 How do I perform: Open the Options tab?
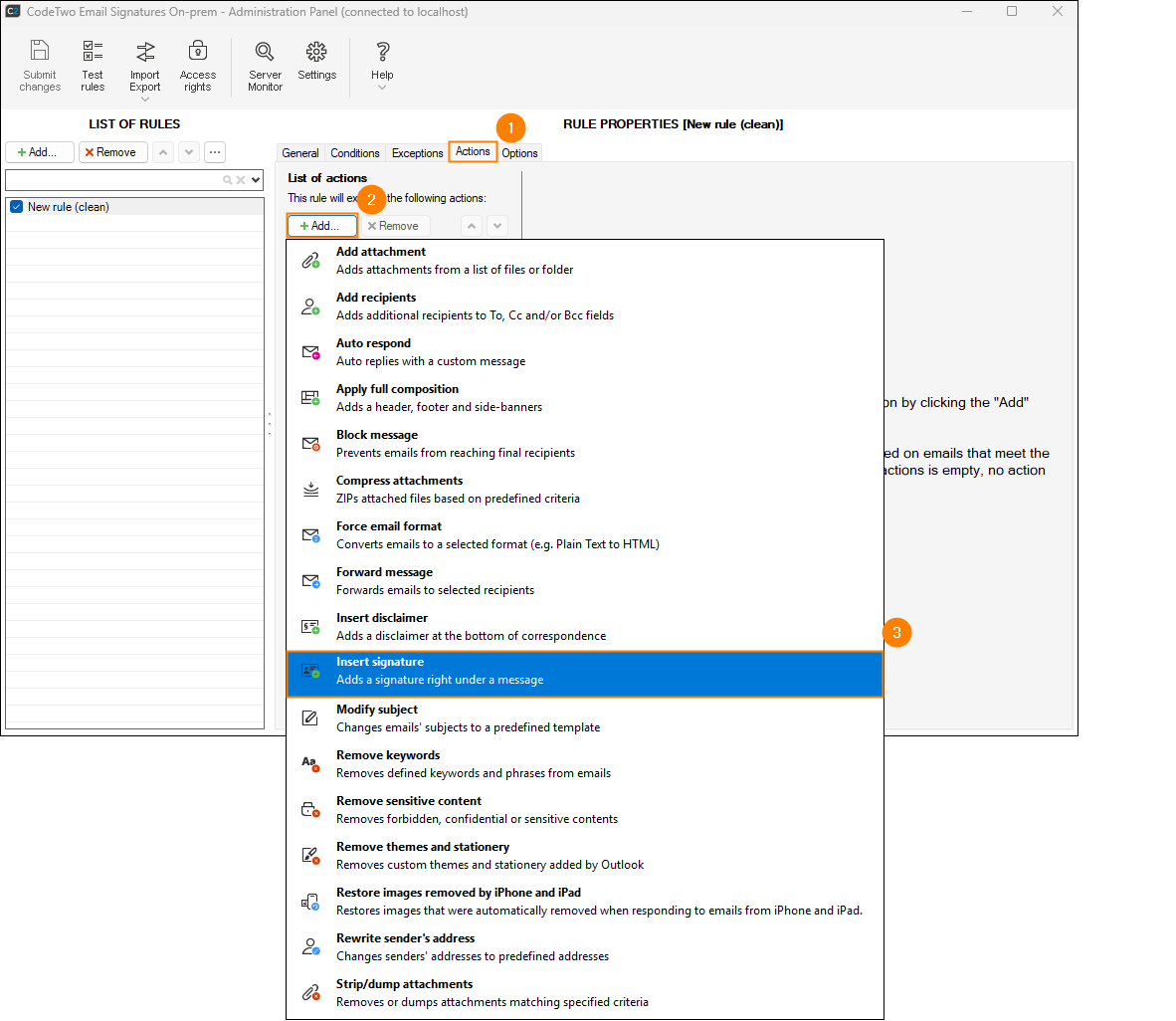click(x=519, y=152)
